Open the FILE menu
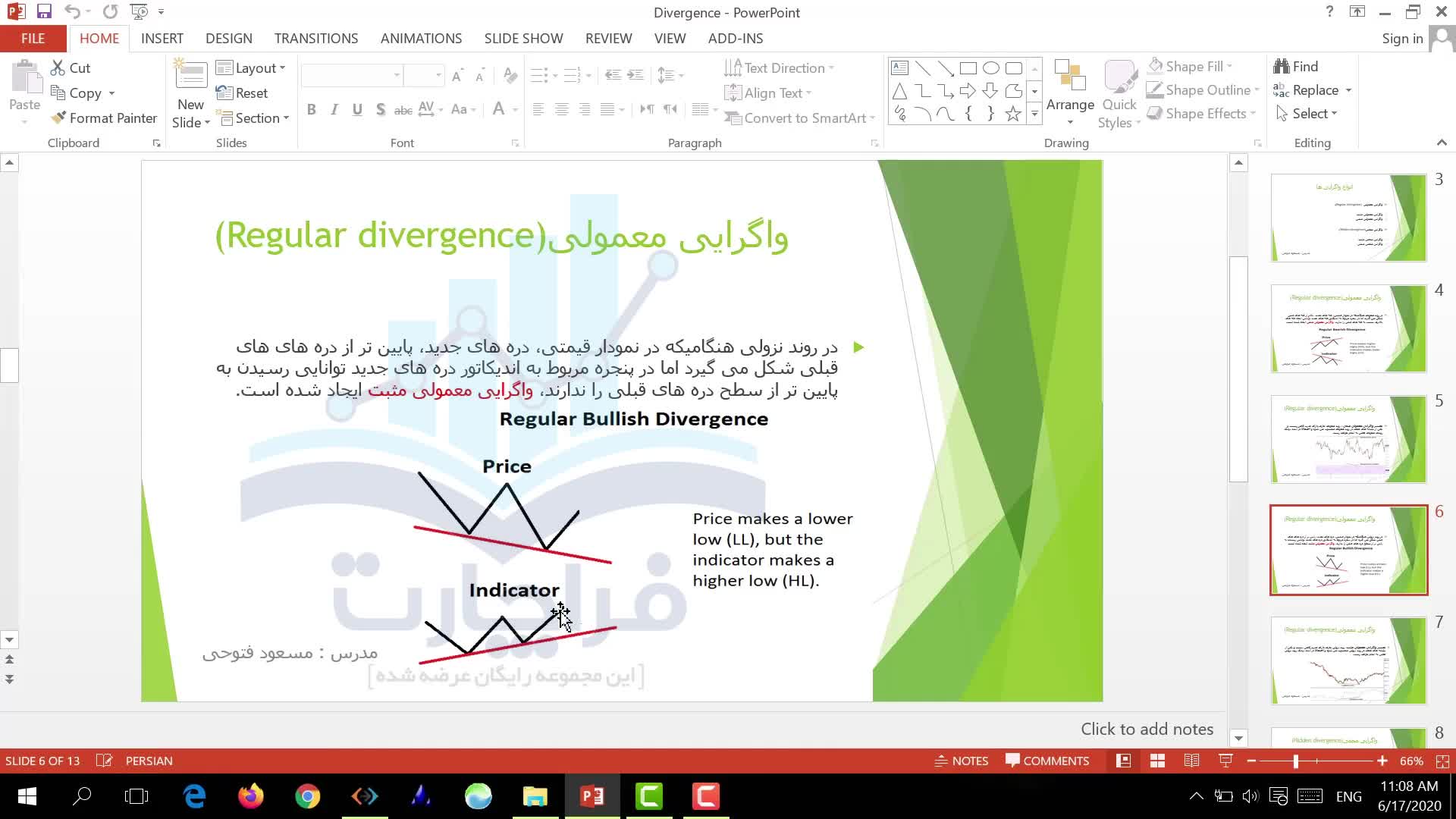The width and height of the screenshot is (1456, 819). click(33, 39)
